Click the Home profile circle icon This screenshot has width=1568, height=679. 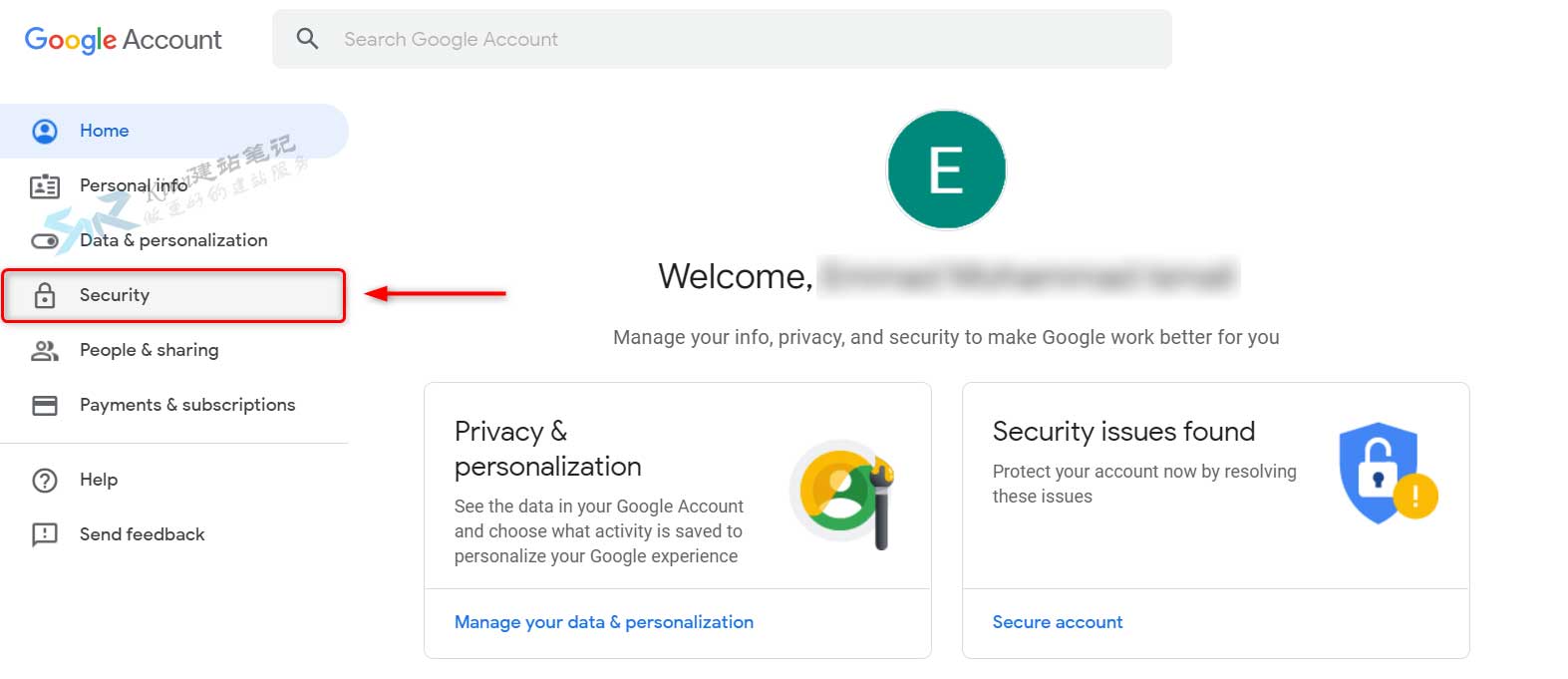coord(45,131)
